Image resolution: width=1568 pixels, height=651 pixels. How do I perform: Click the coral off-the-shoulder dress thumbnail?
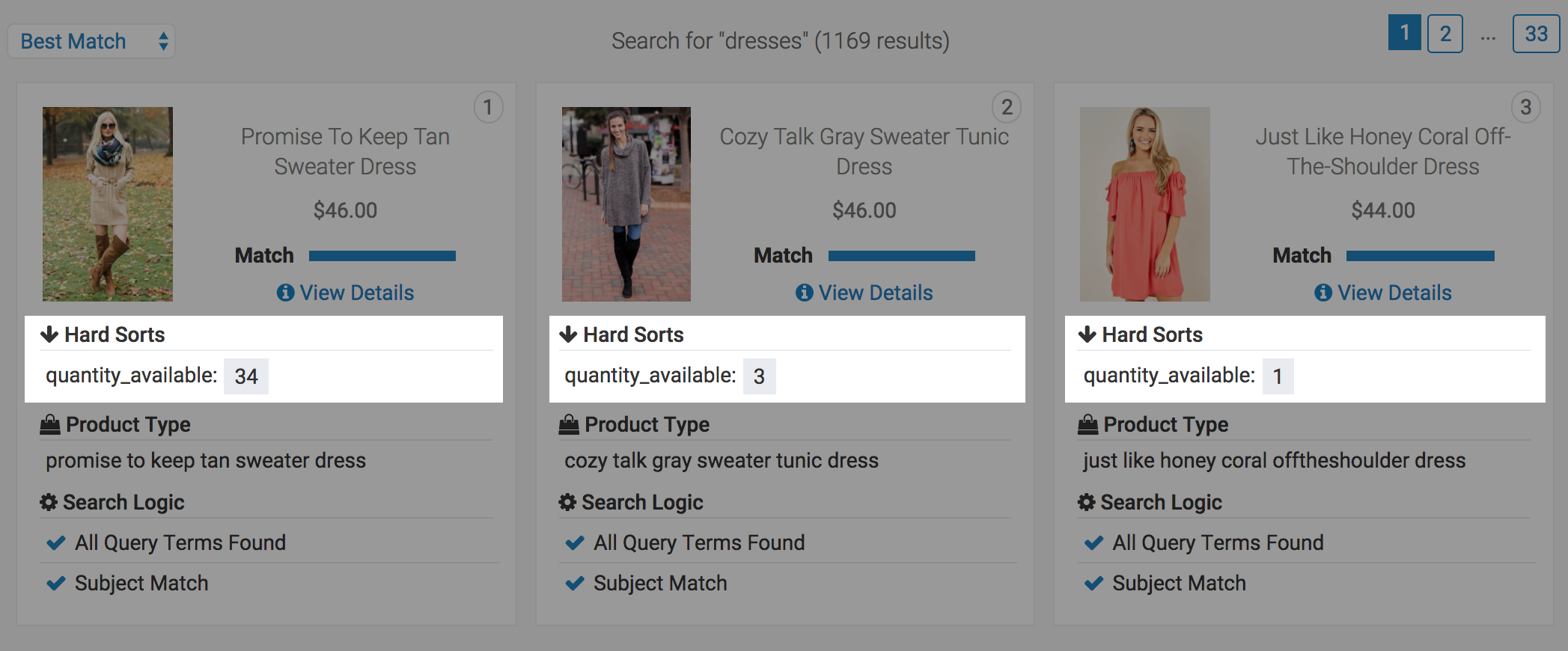(1144, 204)
